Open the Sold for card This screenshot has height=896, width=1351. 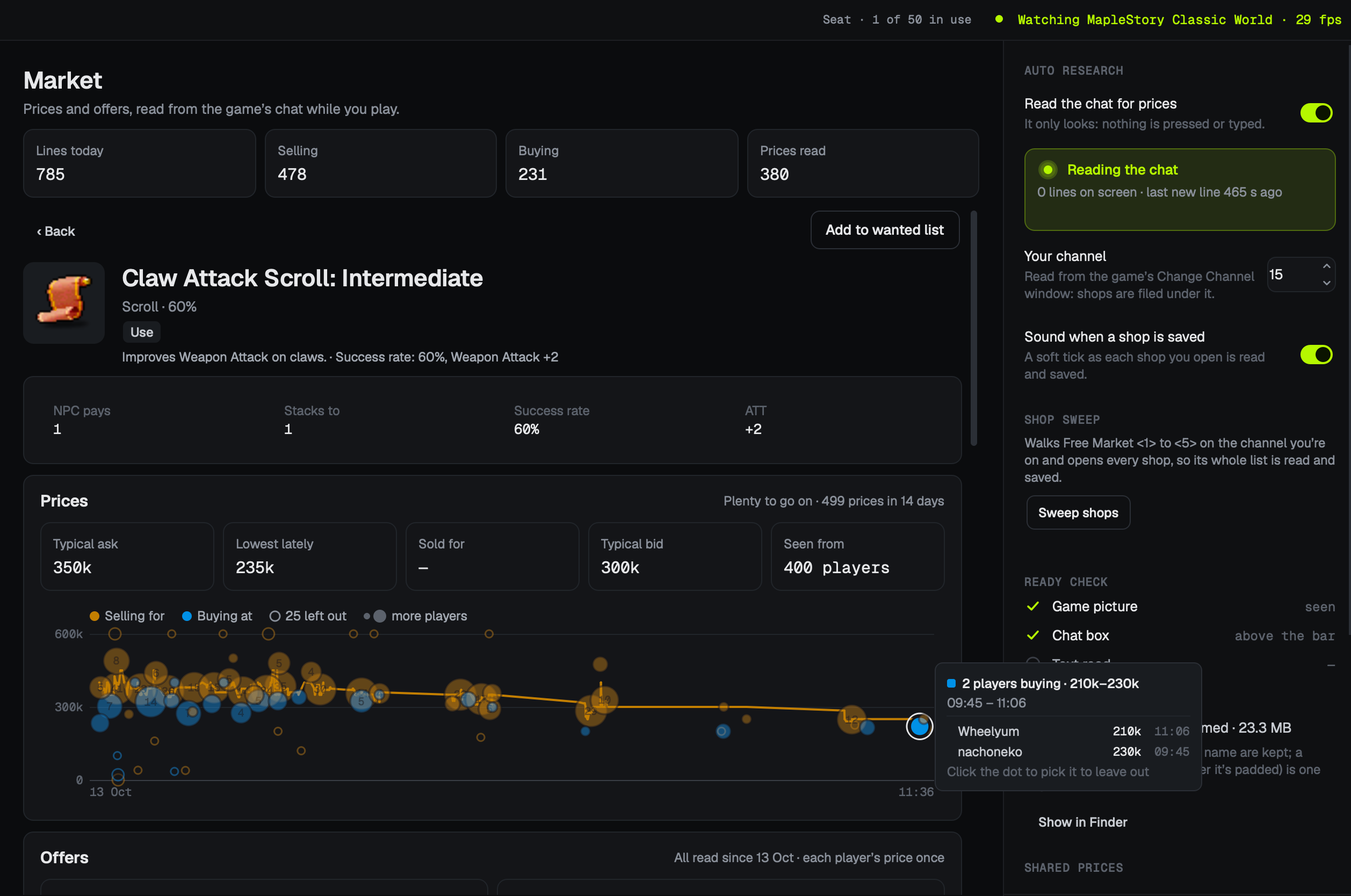tap(492, 556)
